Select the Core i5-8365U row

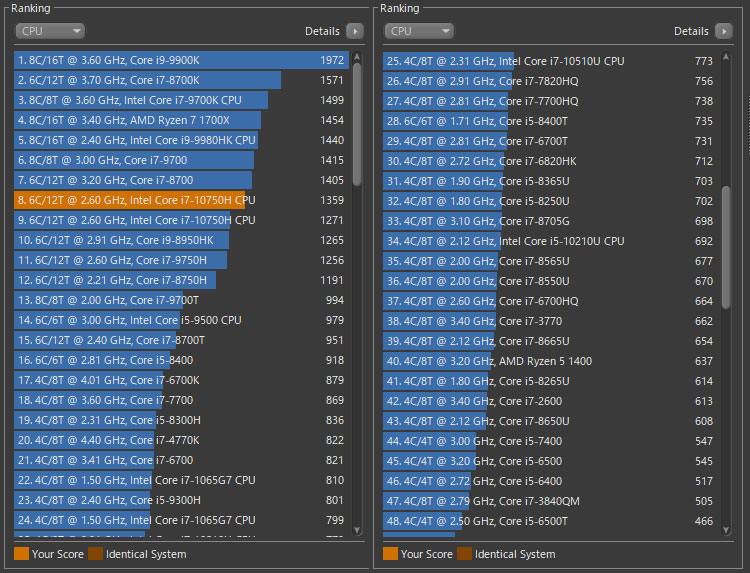tap(551, 181)
